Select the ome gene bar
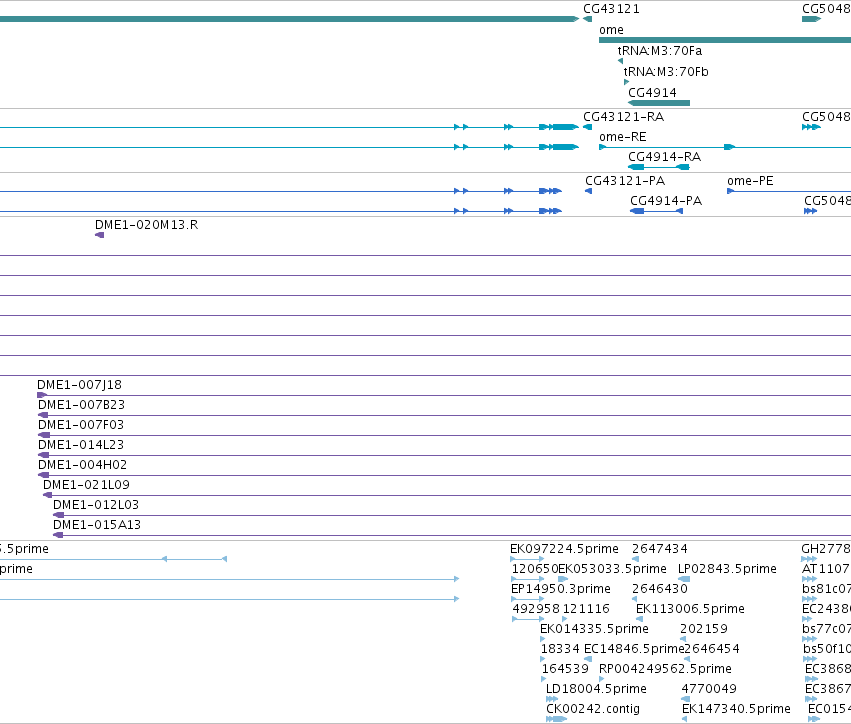Screen dimensions: 851x724 (x=725, y=40)
